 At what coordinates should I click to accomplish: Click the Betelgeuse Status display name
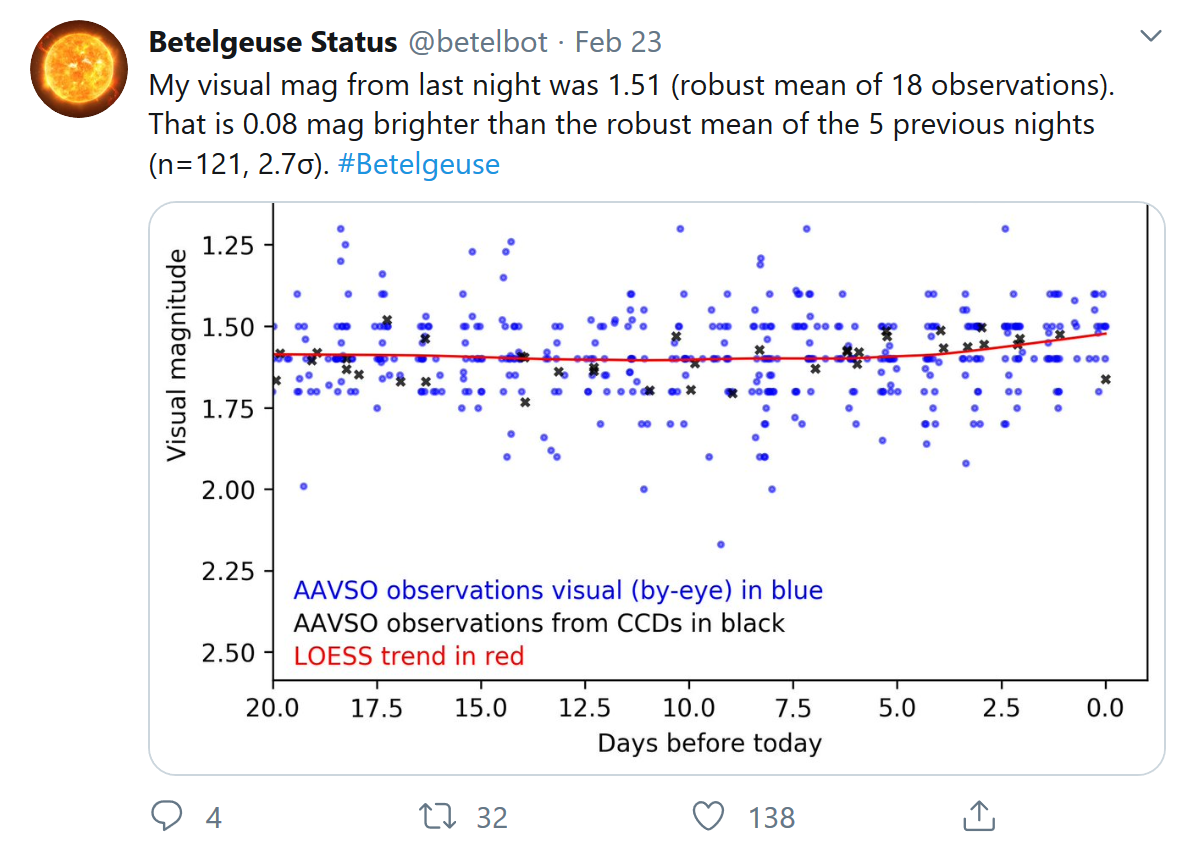(x=272, y=42)
